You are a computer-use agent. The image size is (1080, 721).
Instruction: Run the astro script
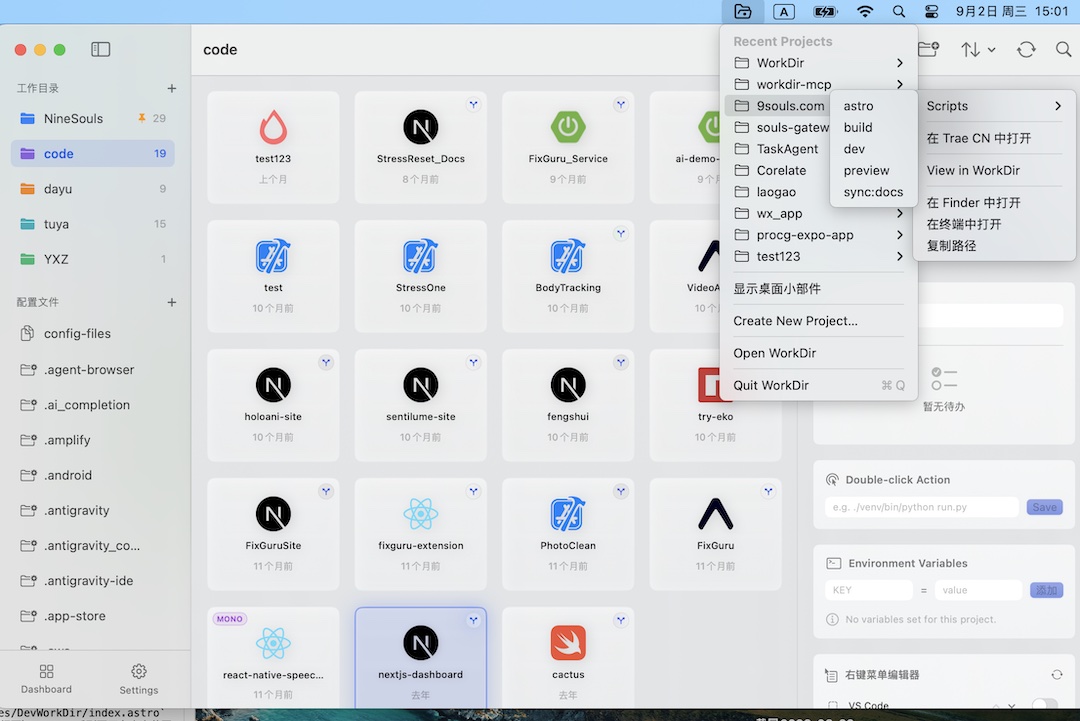(x=873, y=106)
